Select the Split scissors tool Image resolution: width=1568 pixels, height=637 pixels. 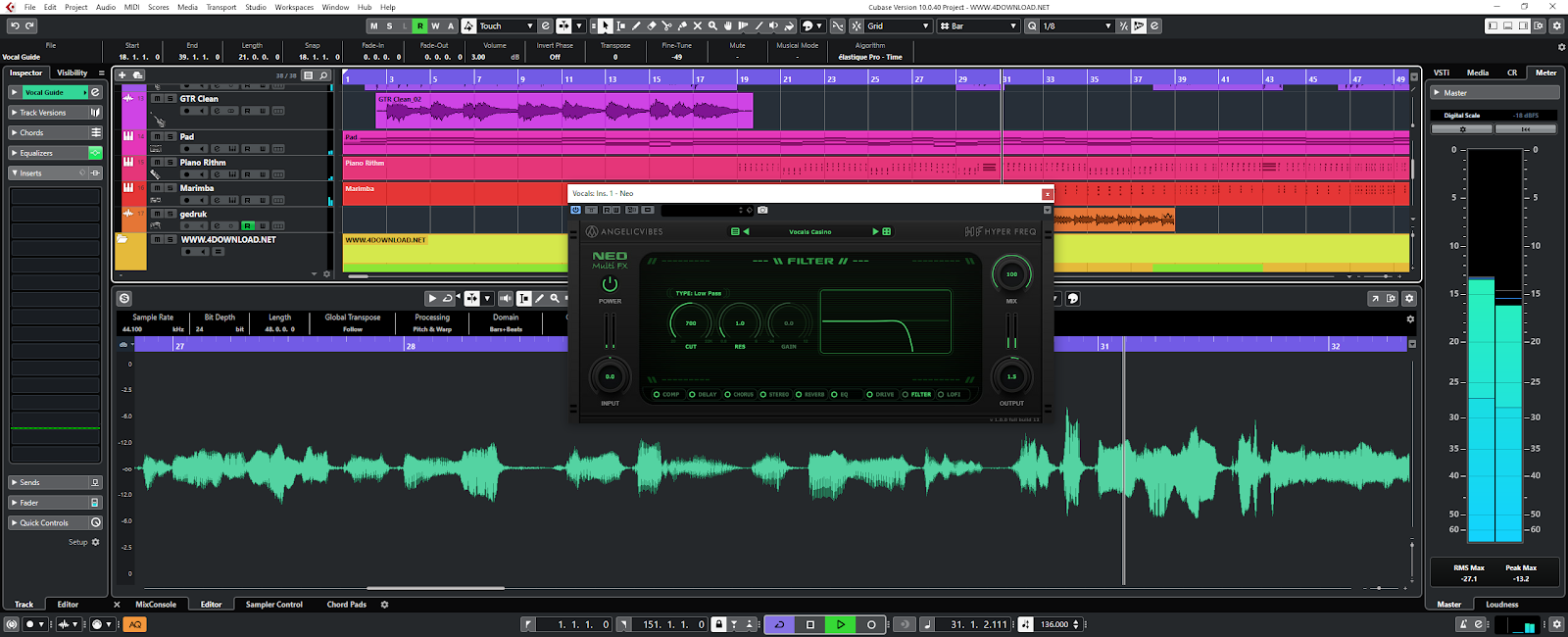tap(666, 26)
